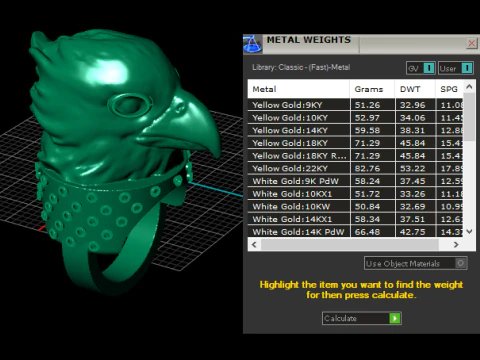Screen dimensions: 480x360
Task: Click the 33.26 DWT cell
Action: (416, 194)
